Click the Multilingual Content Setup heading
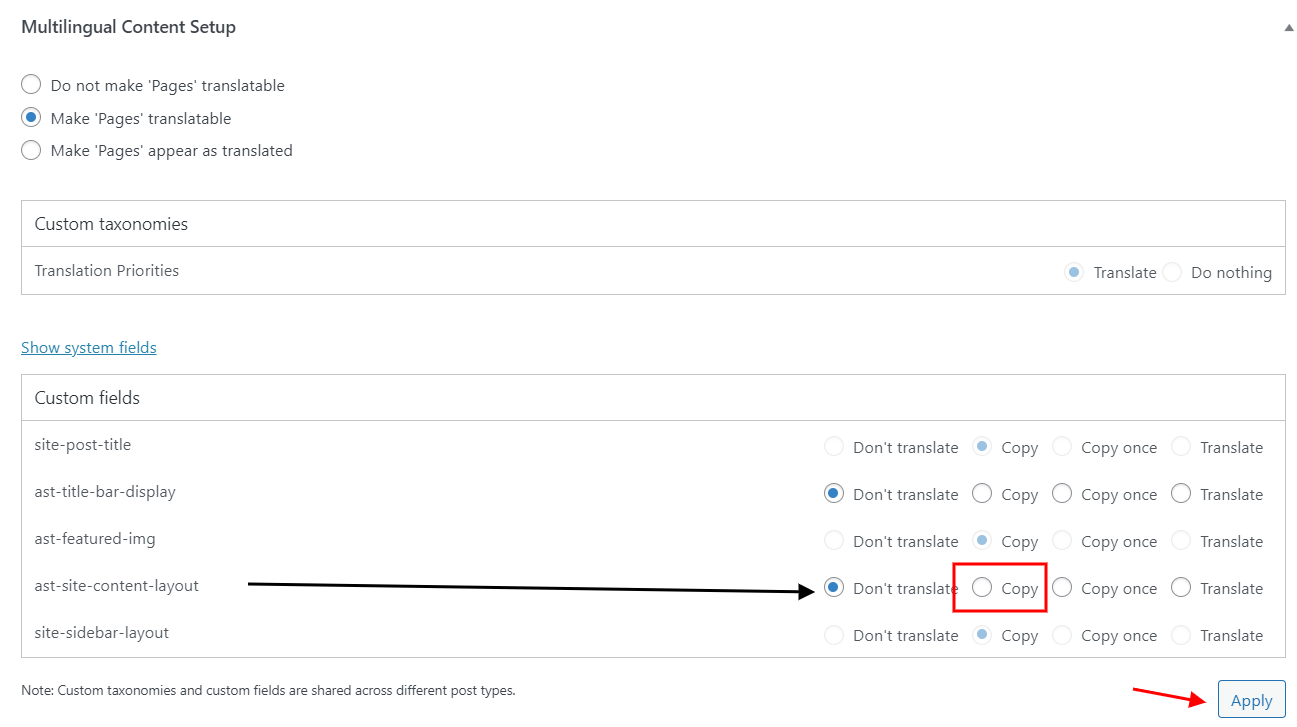Viewport: 1297px width, 727px height. 129,27
